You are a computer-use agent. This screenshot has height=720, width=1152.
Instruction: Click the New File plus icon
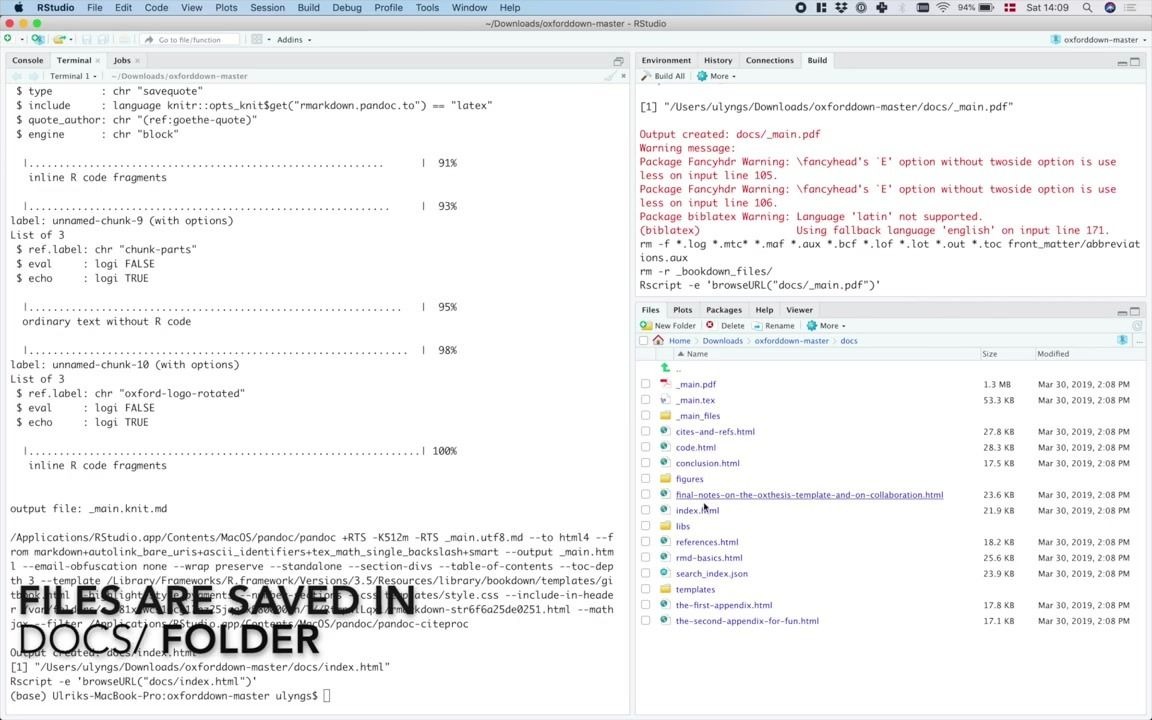click(x=8, y=39)
